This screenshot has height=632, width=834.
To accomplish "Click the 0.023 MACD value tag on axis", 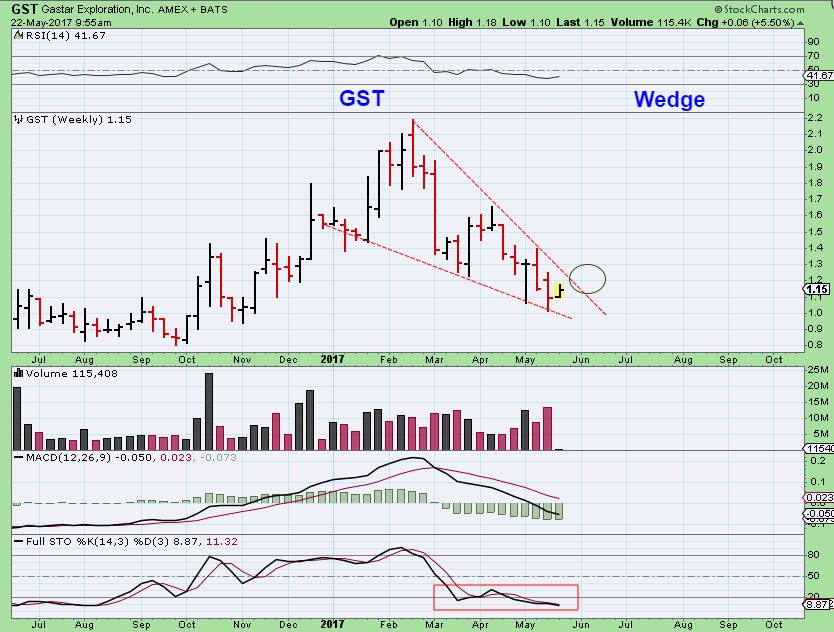I will pyautogui.click(x=819, y=498).
